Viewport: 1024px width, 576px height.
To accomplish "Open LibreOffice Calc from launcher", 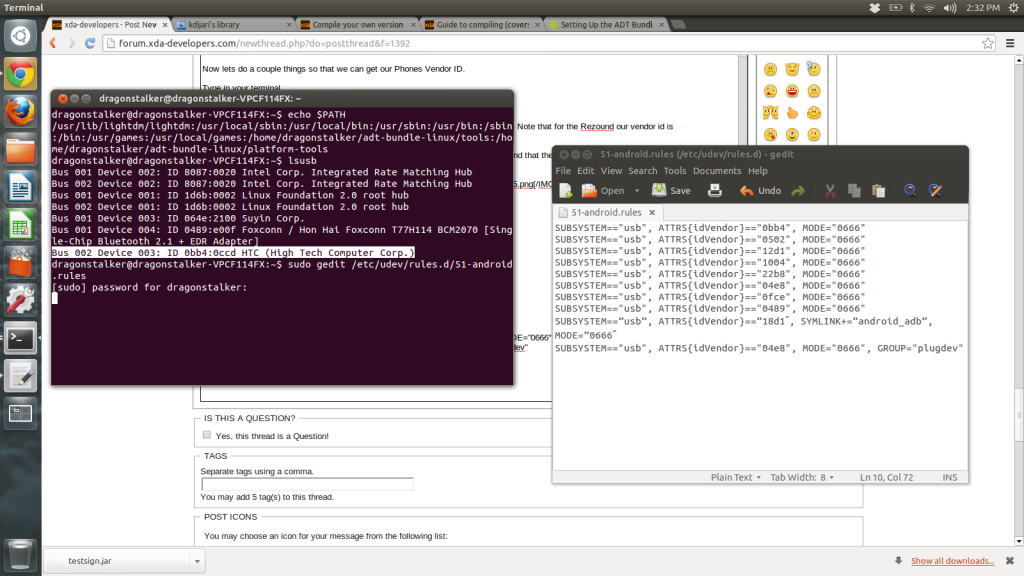I will point(20,225).
